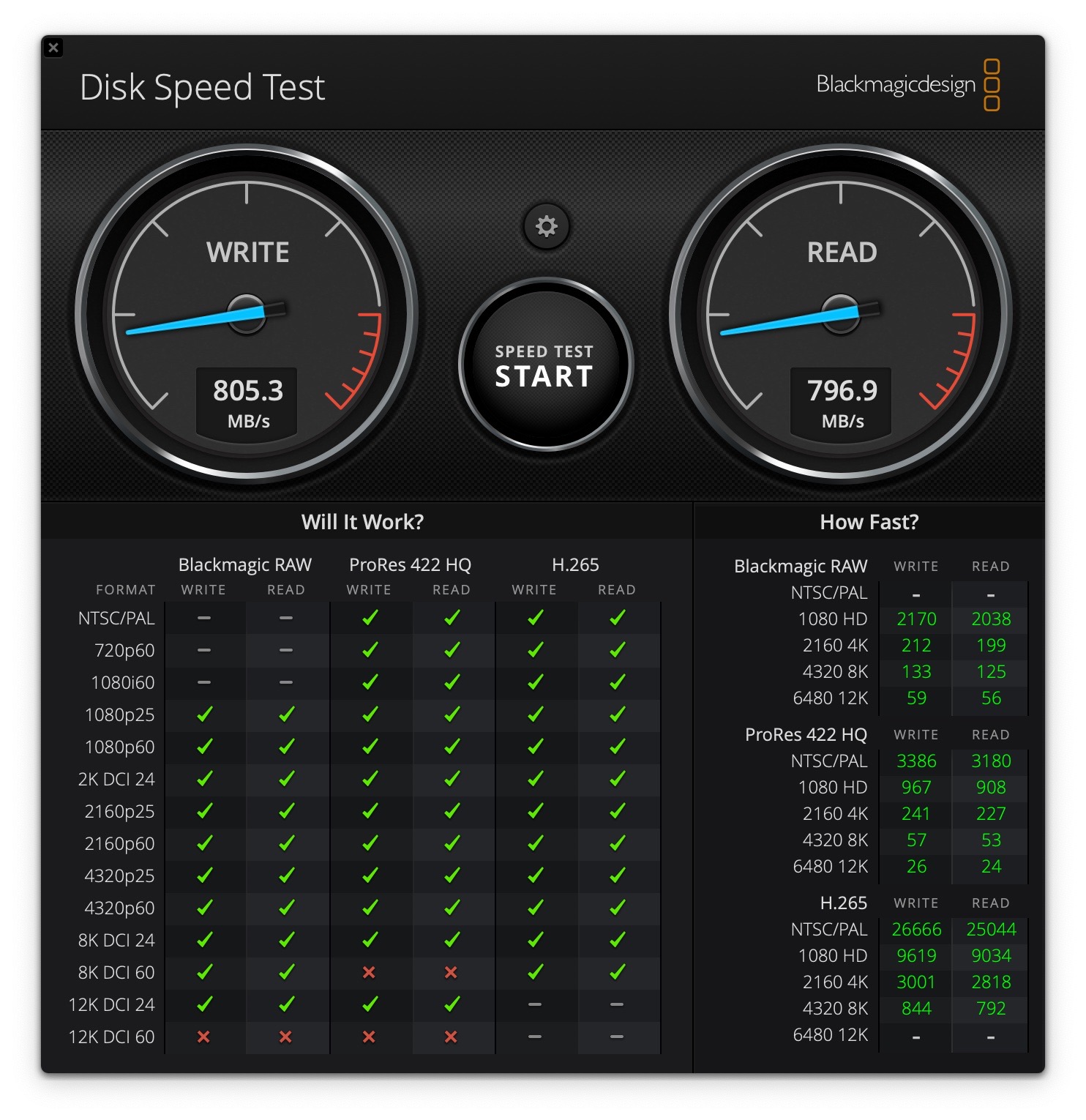Image resolution: width=1086 pixels, height=1120 pixels.
Task: Click the H.265 column header in Will It Work
Action: click(x=575, y=565)
